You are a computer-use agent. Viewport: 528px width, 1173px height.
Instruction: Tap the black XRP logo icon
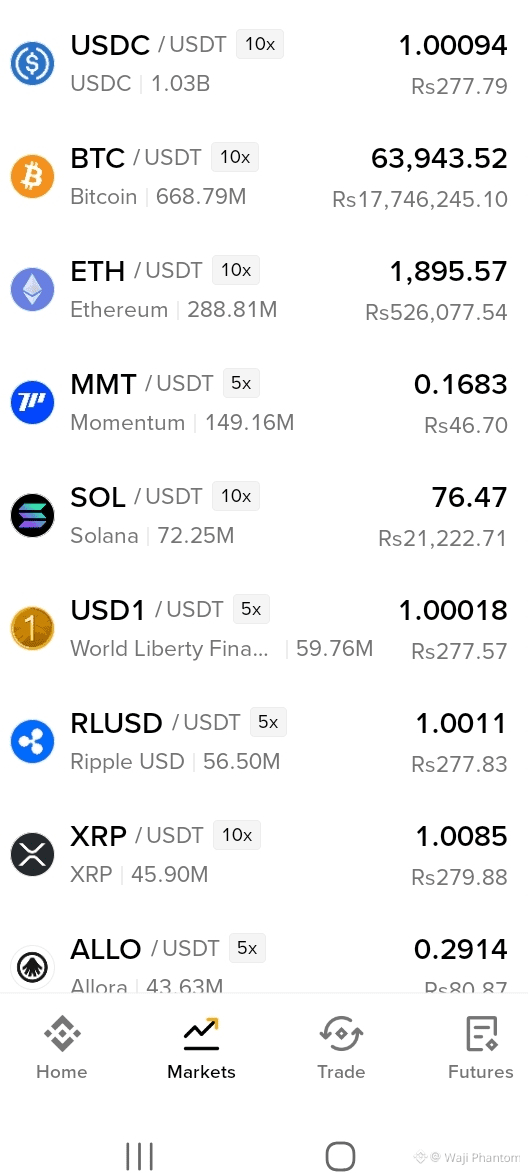[32, 854]
